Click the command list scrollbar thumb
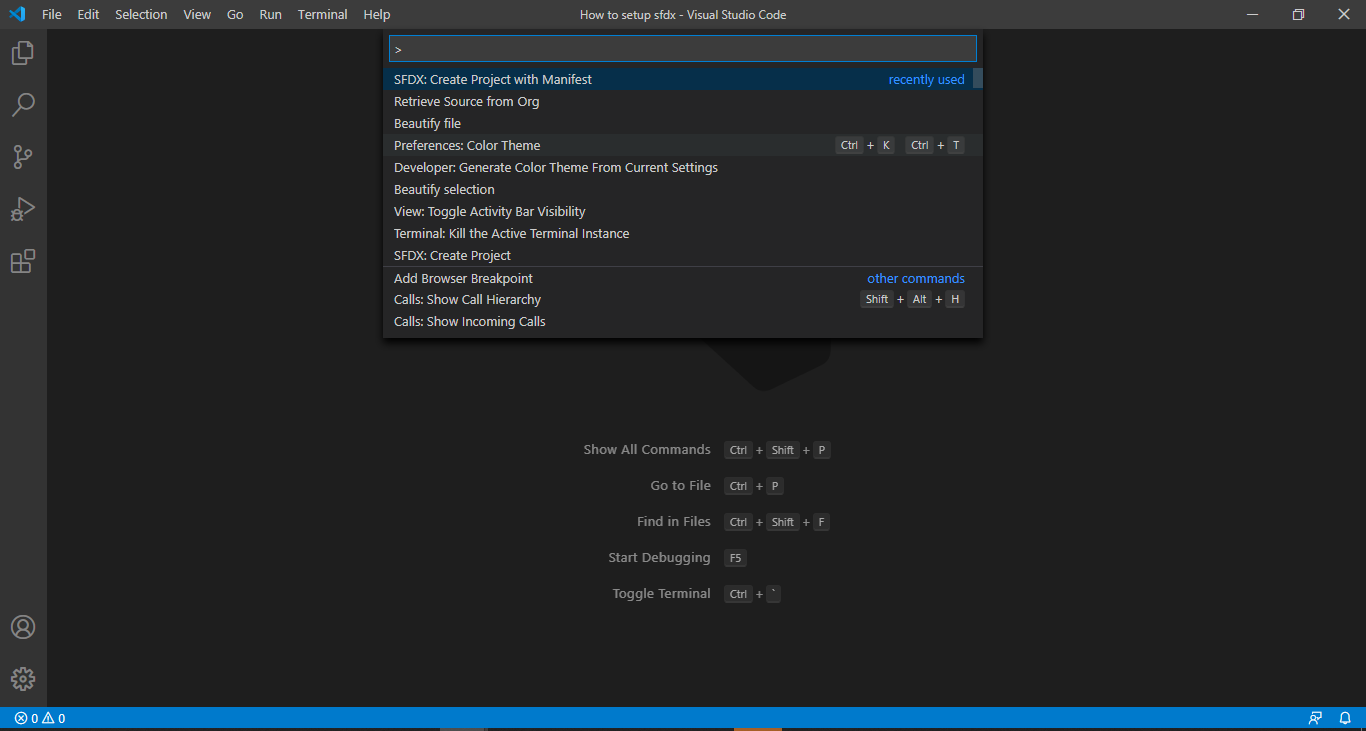This screenshot has width=1366, height=731. (x=978, y=78)
